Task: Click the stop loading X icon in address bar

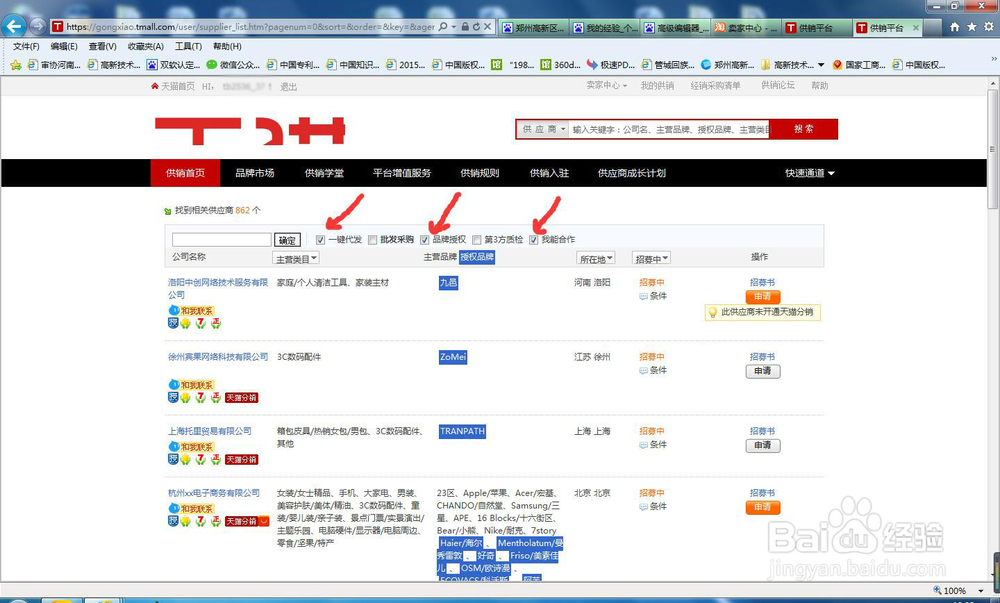Action: (x=487, y=27)
